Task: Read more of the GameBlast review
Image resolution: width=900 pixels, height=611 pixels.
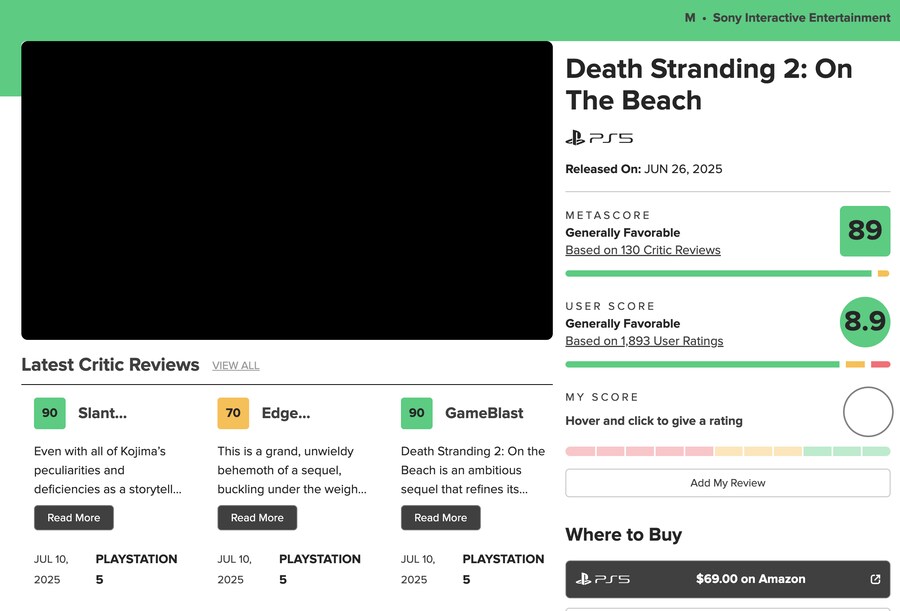Action: pyautogui.click(x=441, y=517)
